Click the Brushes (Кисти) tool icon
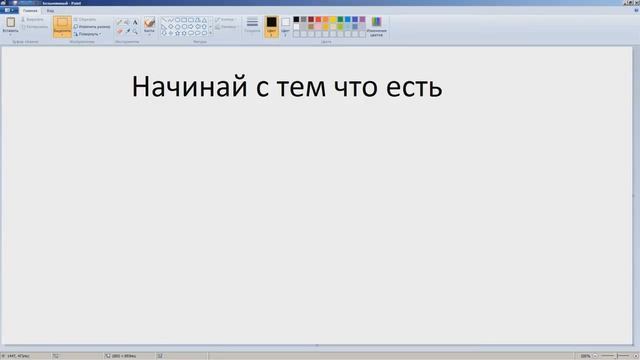The height and width of the screenshot is (360, 640). (149, 22)
